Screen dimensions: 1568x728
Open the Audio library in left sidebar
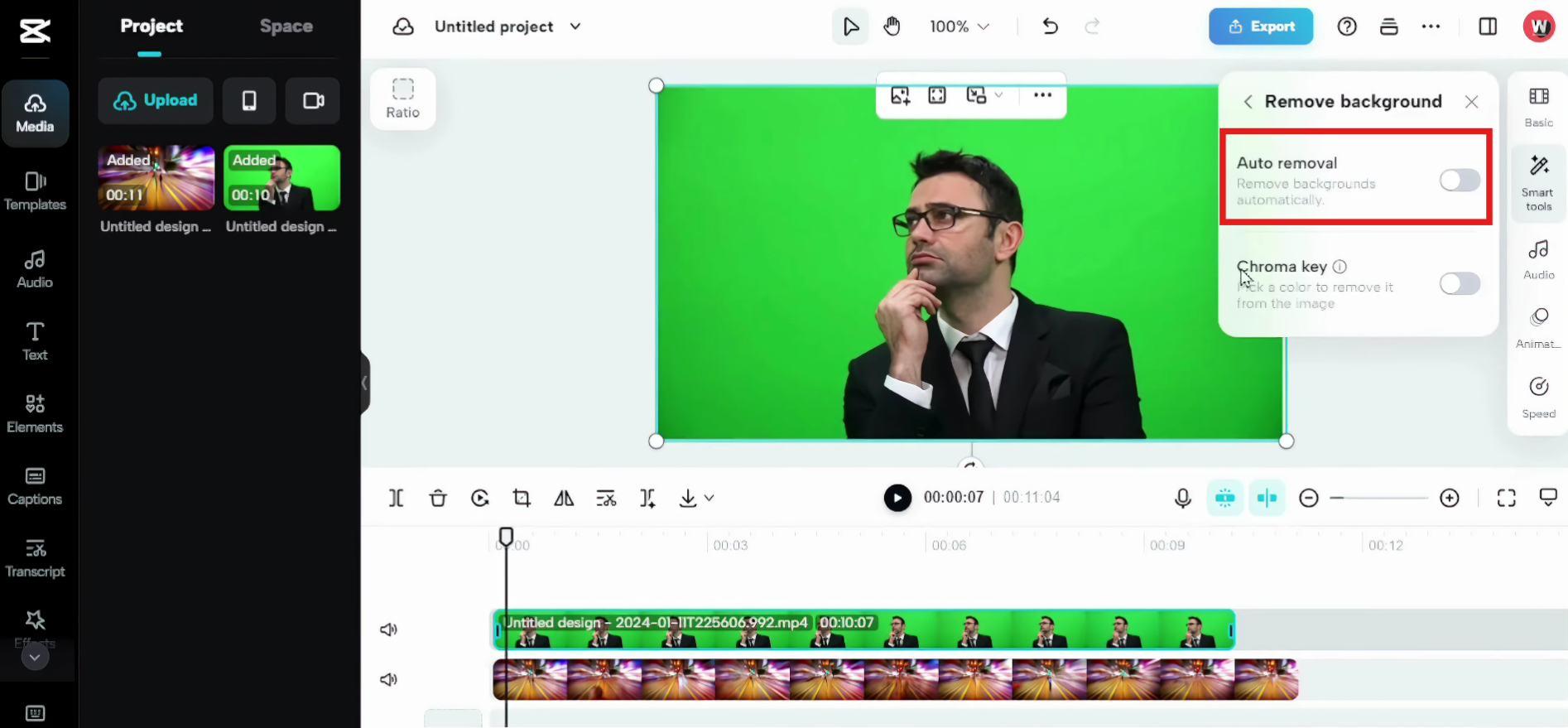(35, 269)
